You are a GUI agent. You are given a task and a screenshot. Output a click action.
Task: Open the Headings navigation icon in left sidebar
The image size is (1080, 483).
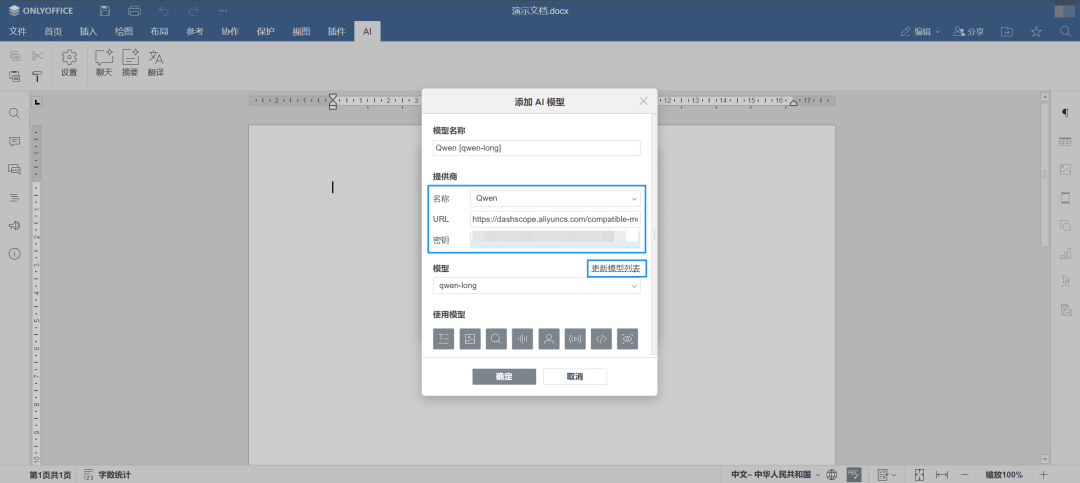click(x=14, y=198)
